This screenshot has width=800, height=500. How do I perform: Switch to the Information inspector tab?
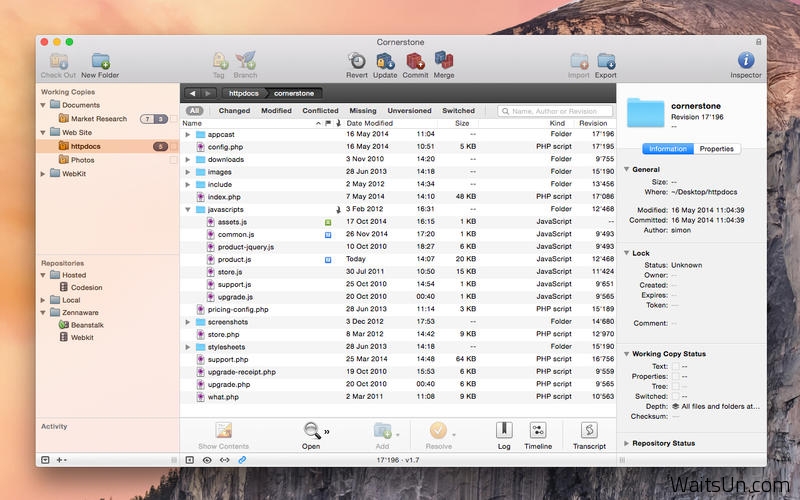pyautogui.click(x=668, y=149)
